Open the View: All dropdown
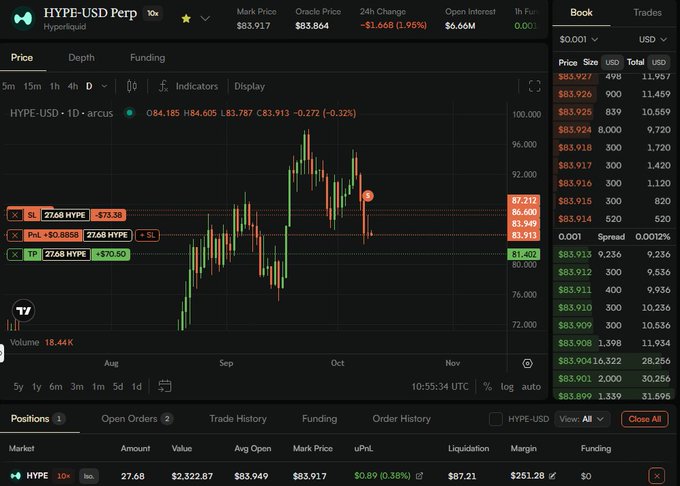The height and width of the screenshot is (486, 680). coord(582,419)
